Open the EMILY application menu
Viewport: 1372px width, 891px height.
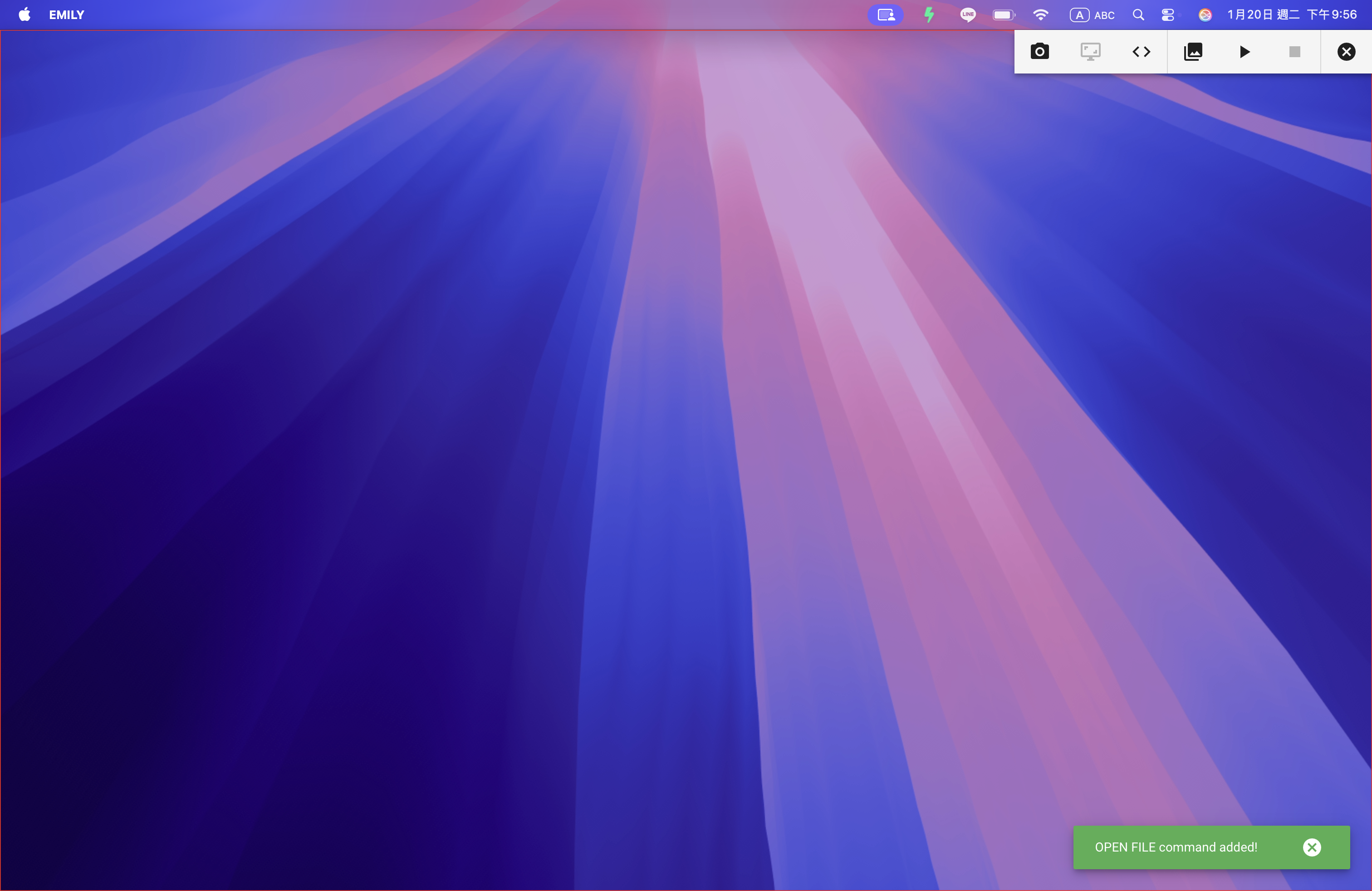(66, 15)
